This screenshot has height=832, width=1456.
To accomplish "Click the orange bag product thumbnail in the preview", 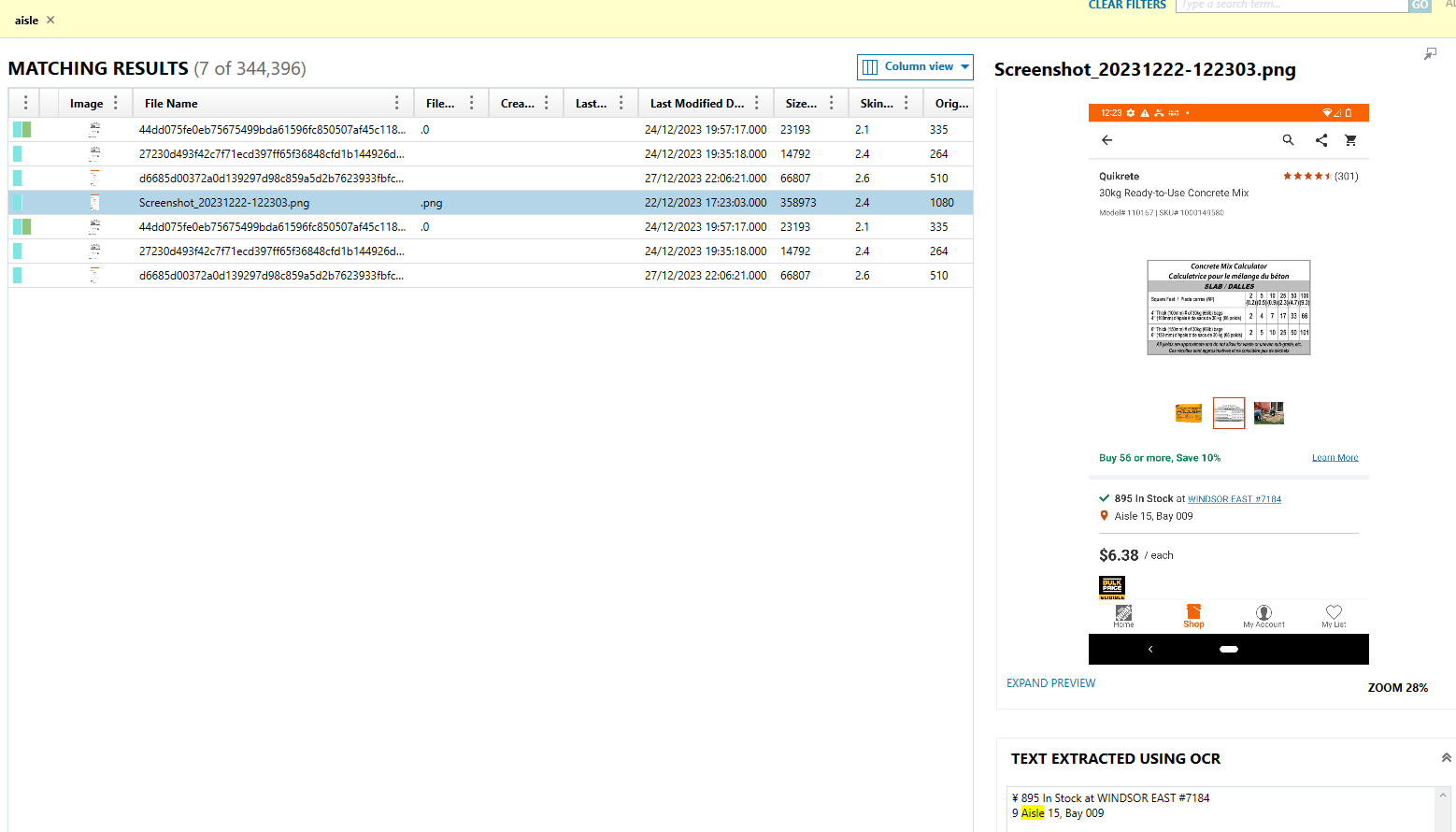I will (x=1189, y=412).
